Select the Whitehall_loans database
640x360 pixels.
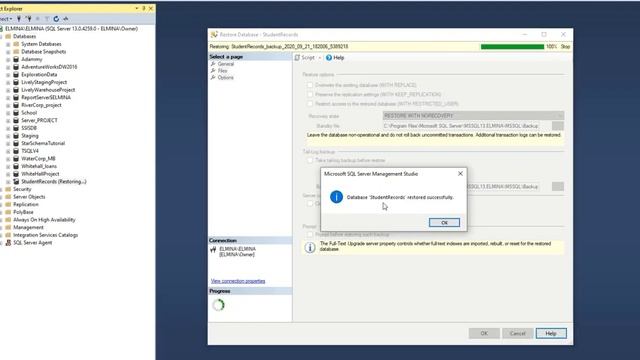pos(39,166)
